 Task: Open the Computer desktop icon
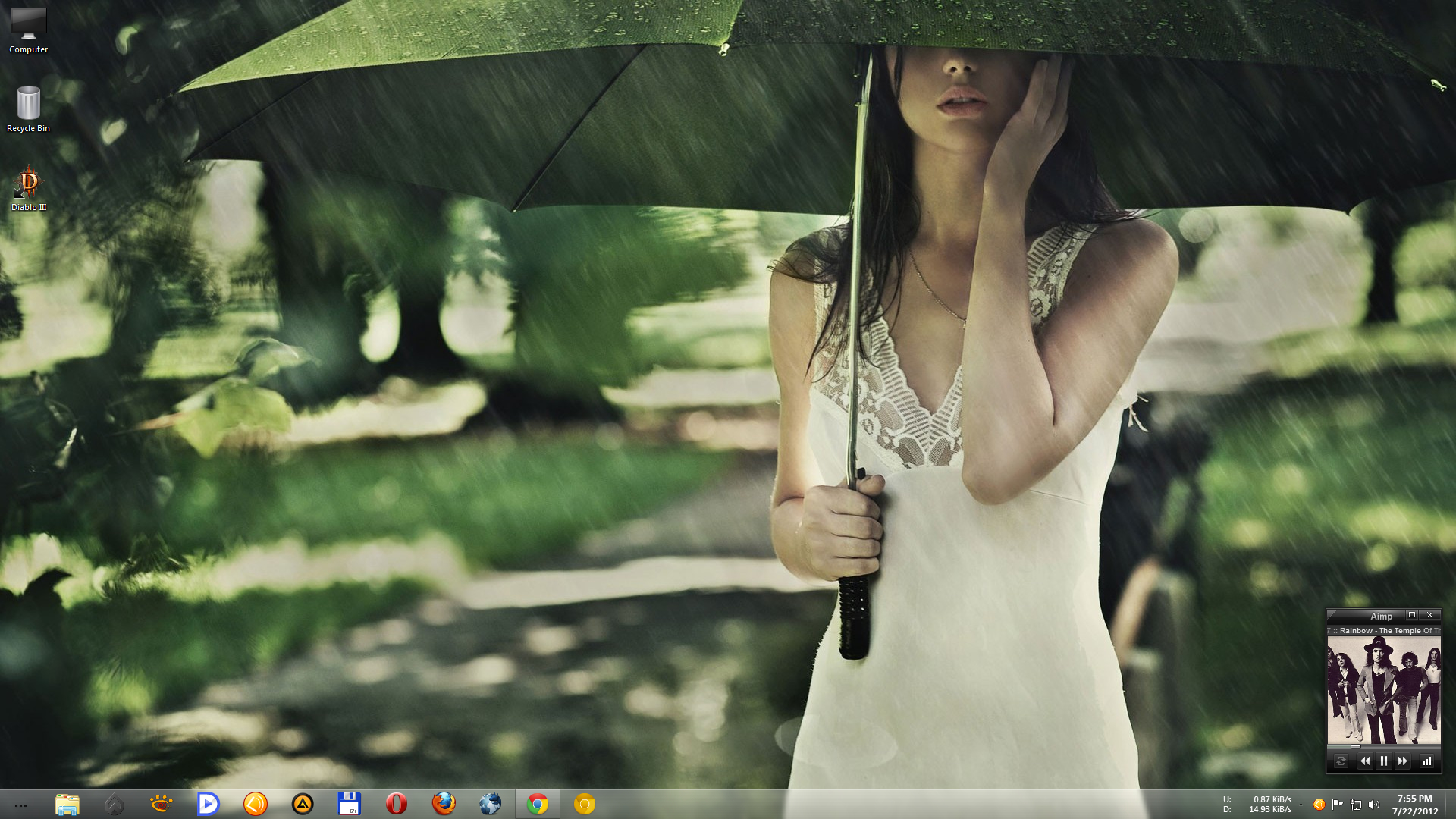pyautogui.click(x=29, y=30)
